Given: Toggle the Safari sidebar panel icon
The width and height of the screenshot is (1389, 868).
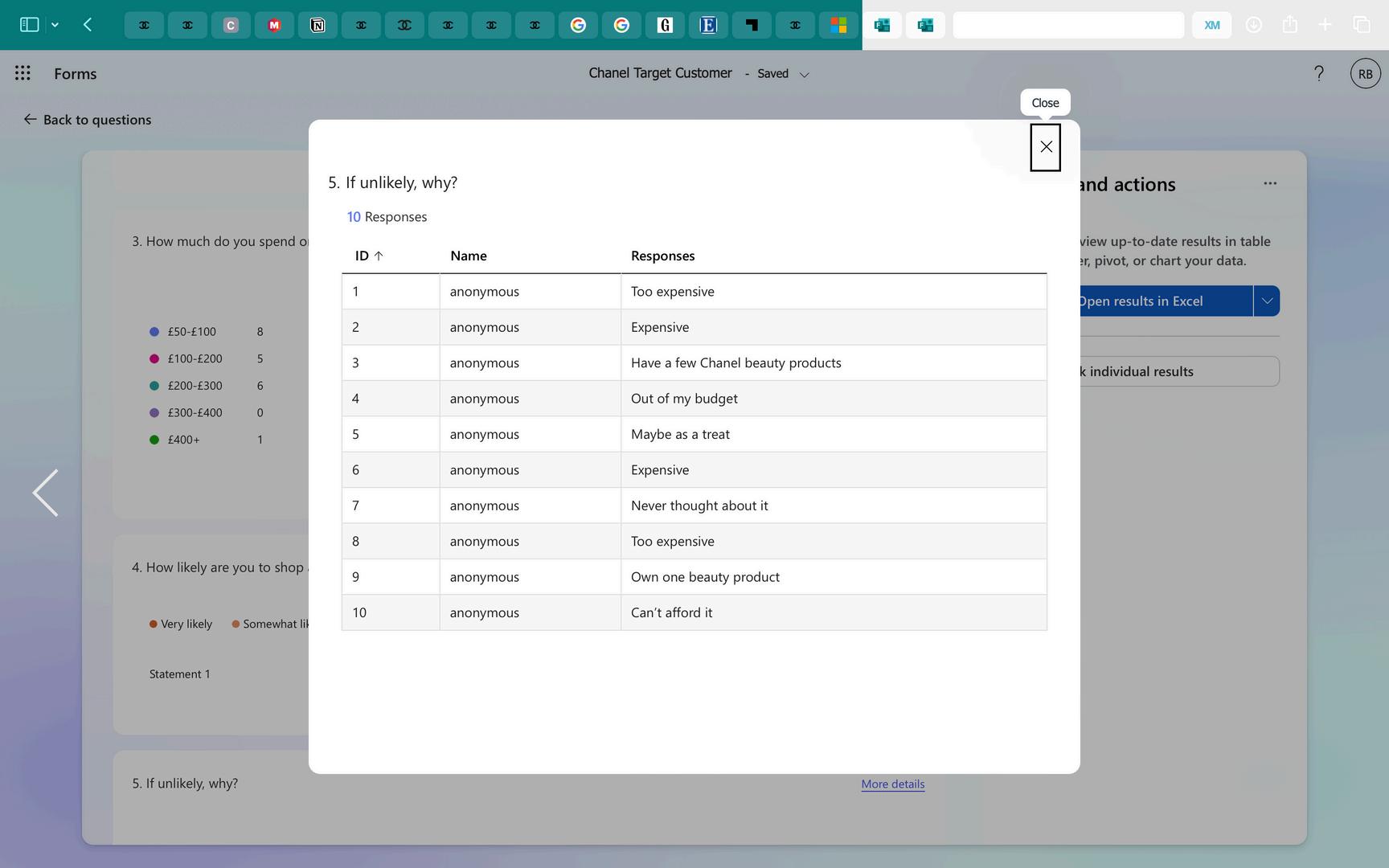Looking at the screenshot, I should (x=29, y=25).
